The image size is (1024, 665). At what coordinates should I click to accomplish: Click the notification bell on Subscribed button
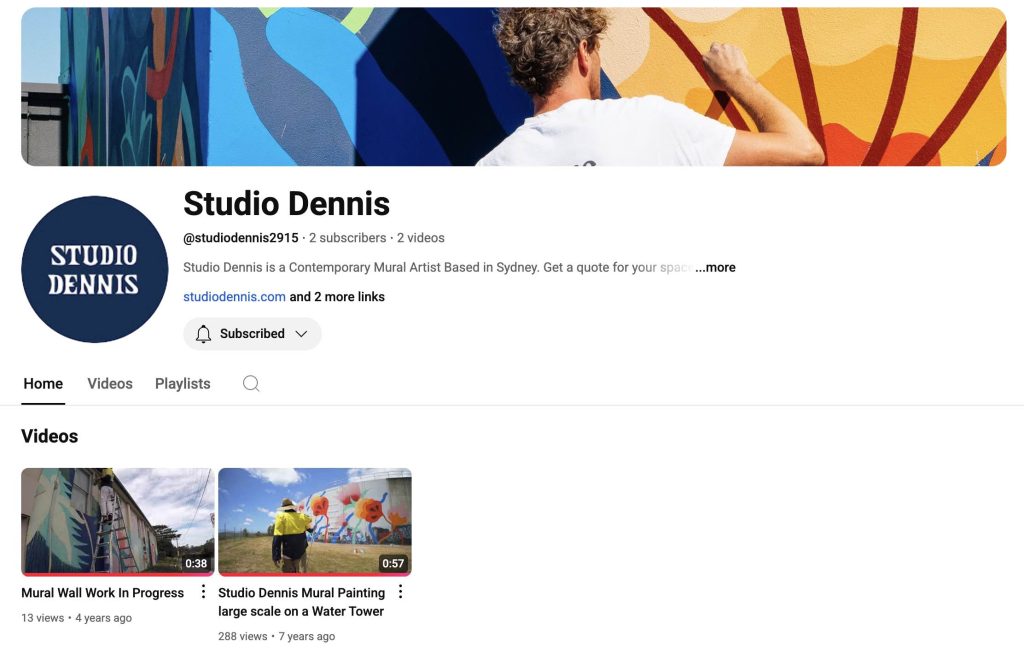tap(203, 333)
